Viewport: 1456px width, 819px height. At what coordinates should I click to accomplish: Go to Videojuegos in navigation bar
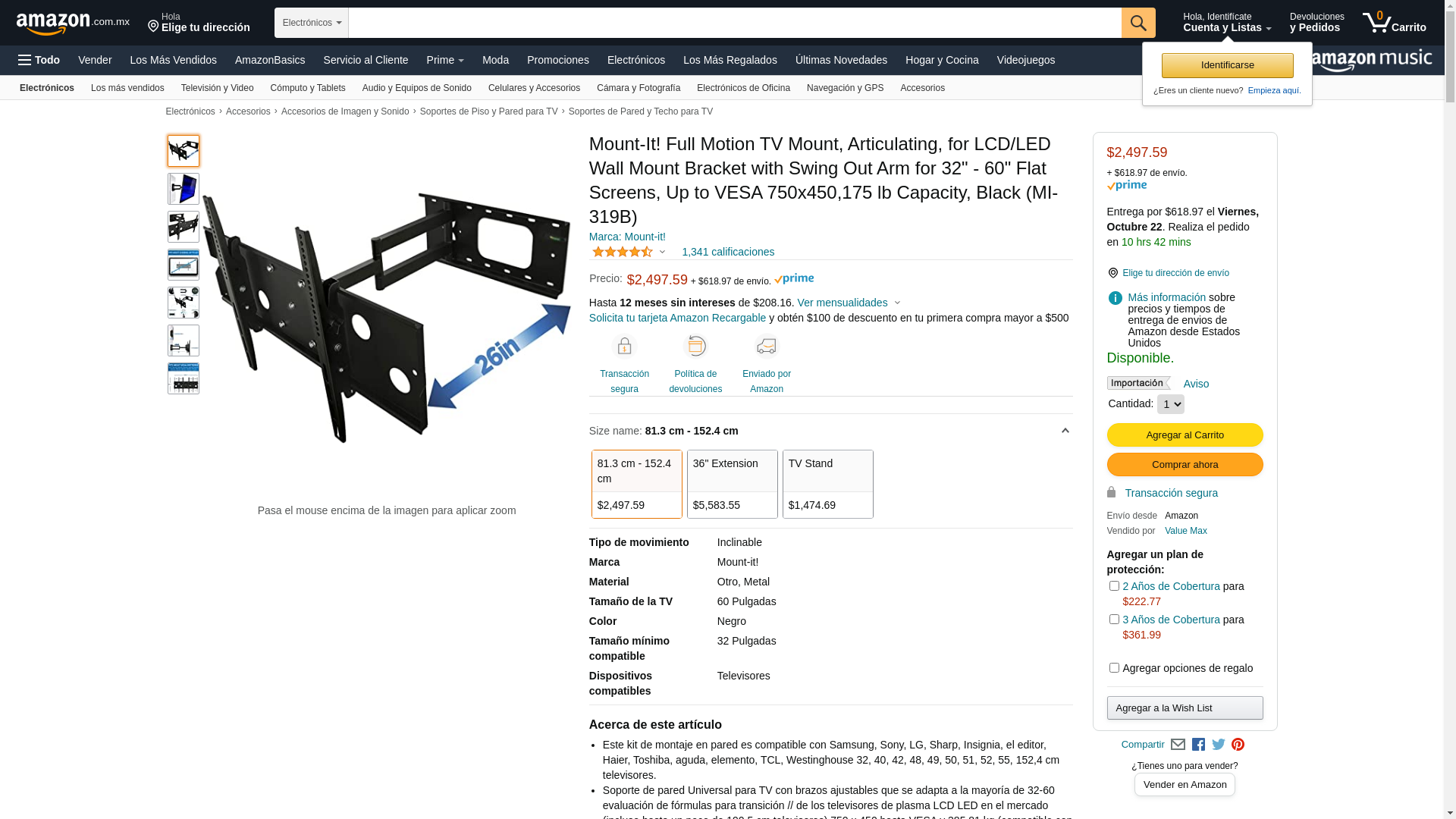[1025, 60]
